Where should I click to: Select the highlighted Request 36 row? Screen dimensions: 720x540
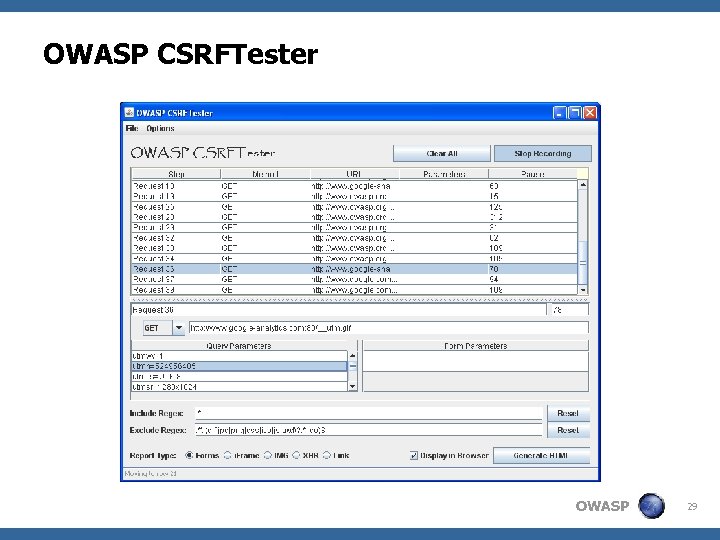point(354,269)
